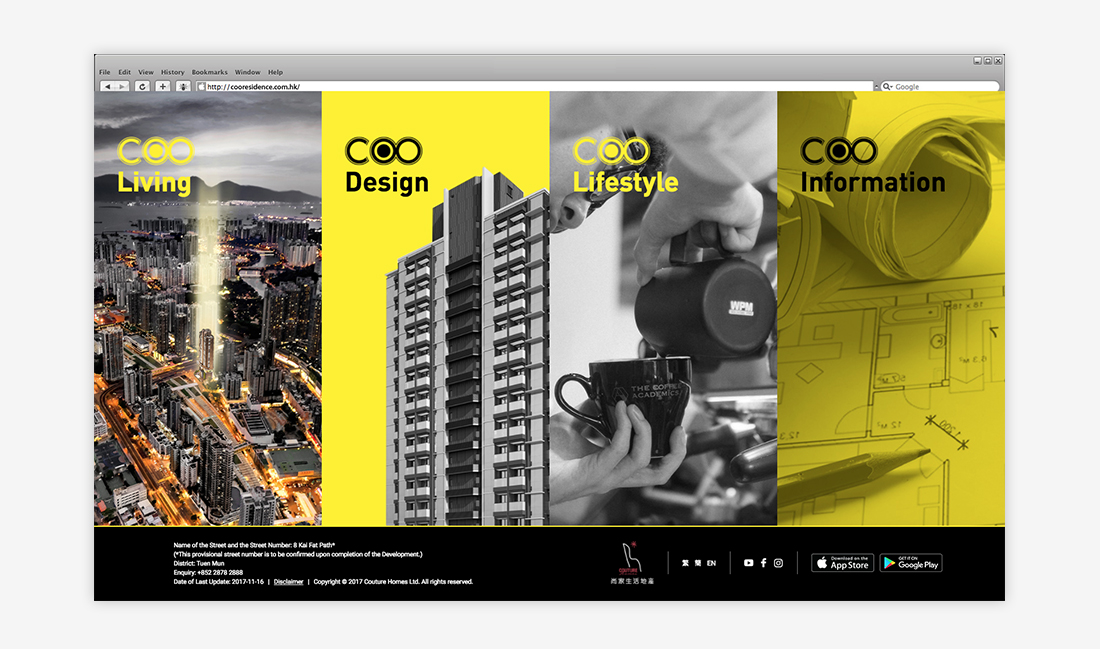
Task: Switch language to Traditional Chinese 繁
Action: [685, 563]
